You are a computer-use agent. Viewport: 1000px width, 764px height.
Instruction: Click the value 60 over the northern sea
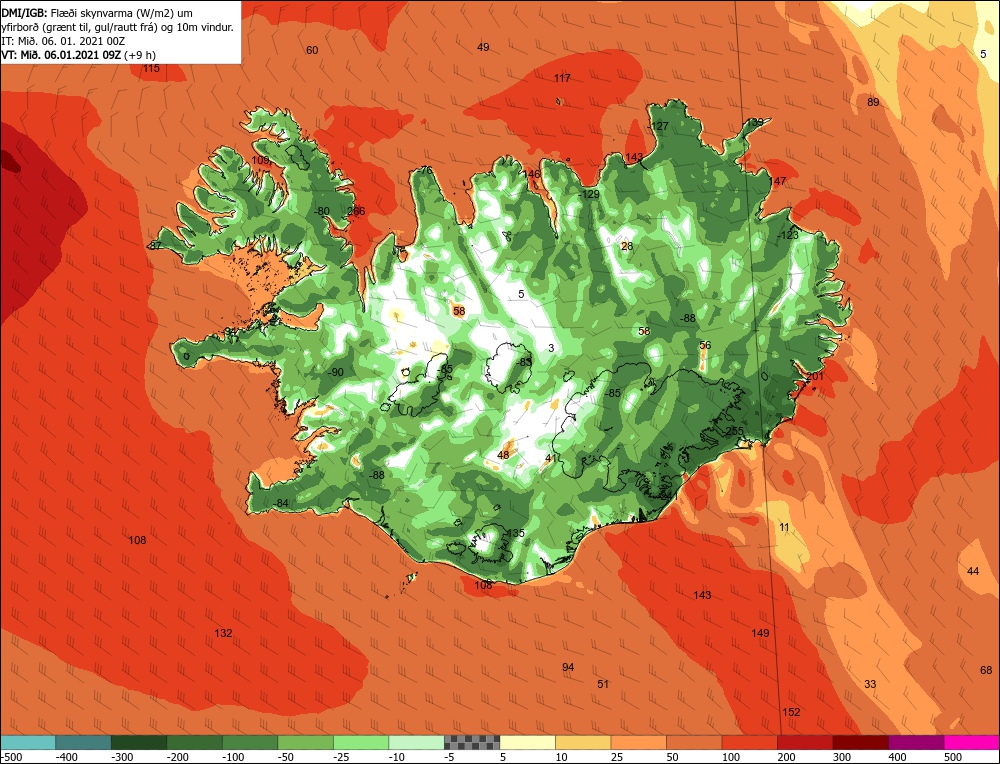click(312, 50)
